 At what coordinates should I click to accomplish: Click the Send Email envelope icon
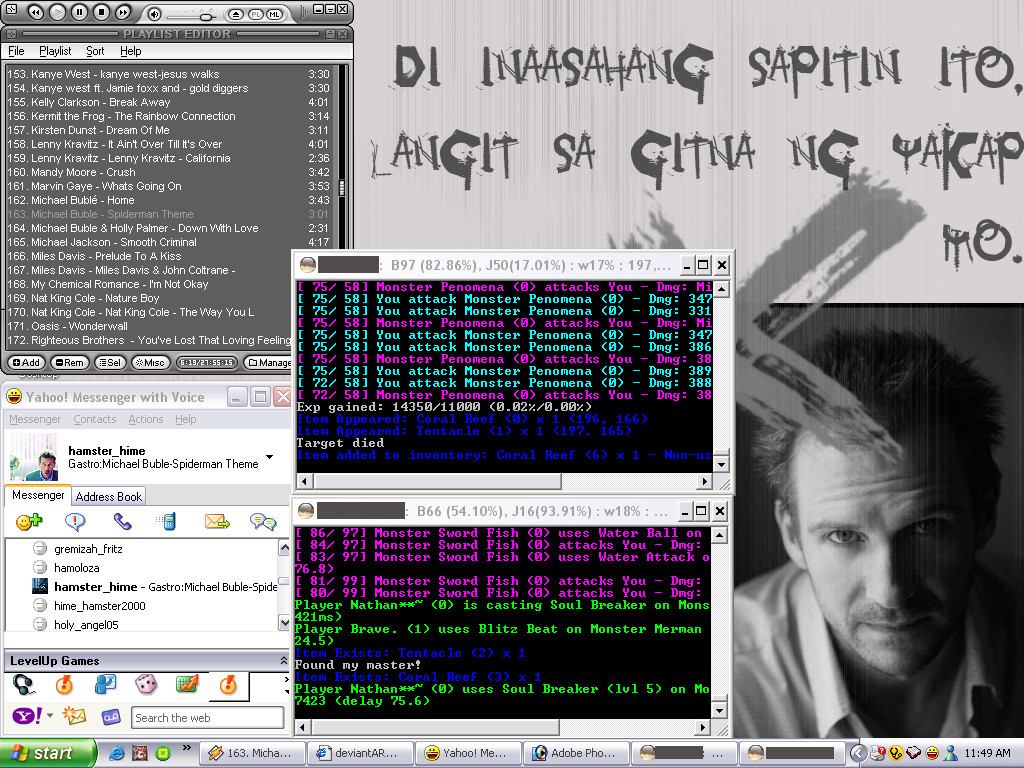pyautogui.click(x=216, y=521)
